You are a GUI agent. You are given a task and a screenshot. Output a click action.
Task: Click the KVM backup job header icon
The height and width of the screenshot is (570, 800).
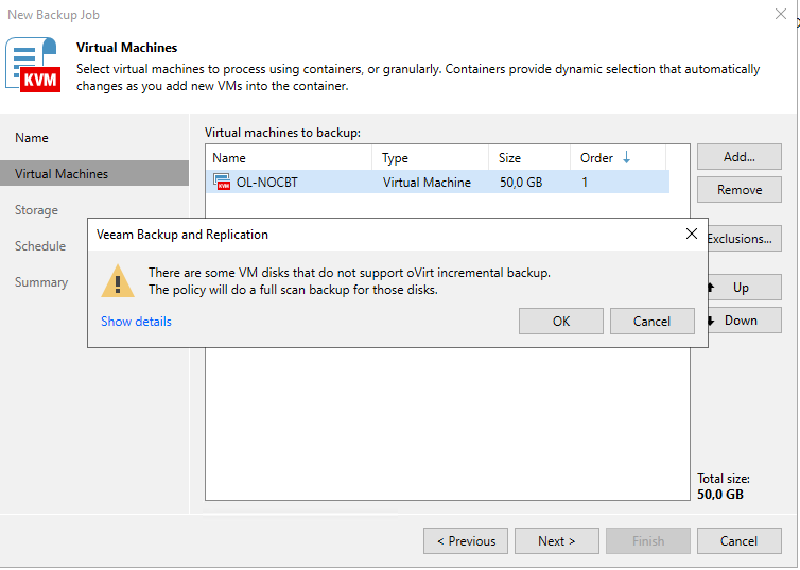click(32, 64)
